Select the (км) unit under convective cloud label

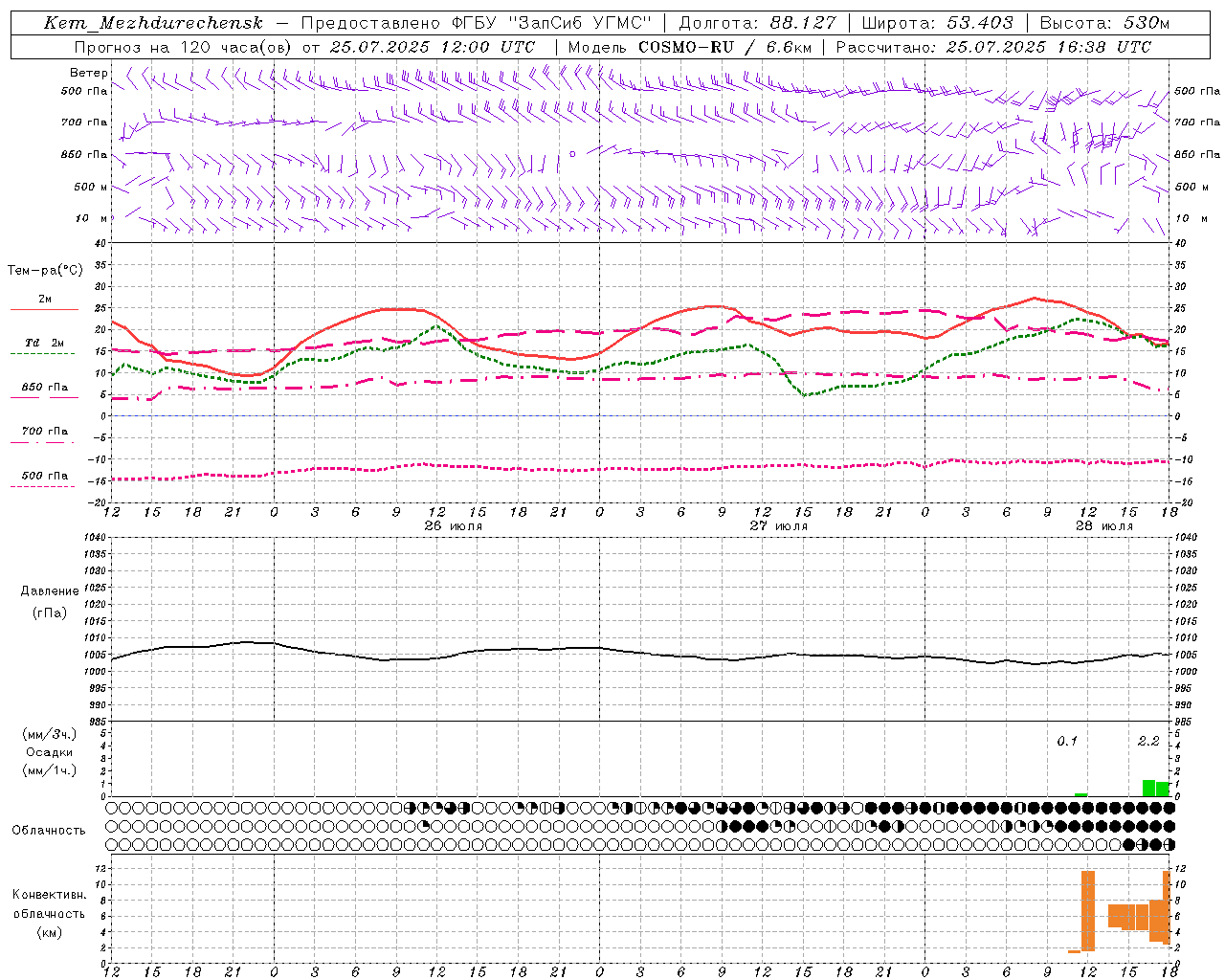click(50, 932)
